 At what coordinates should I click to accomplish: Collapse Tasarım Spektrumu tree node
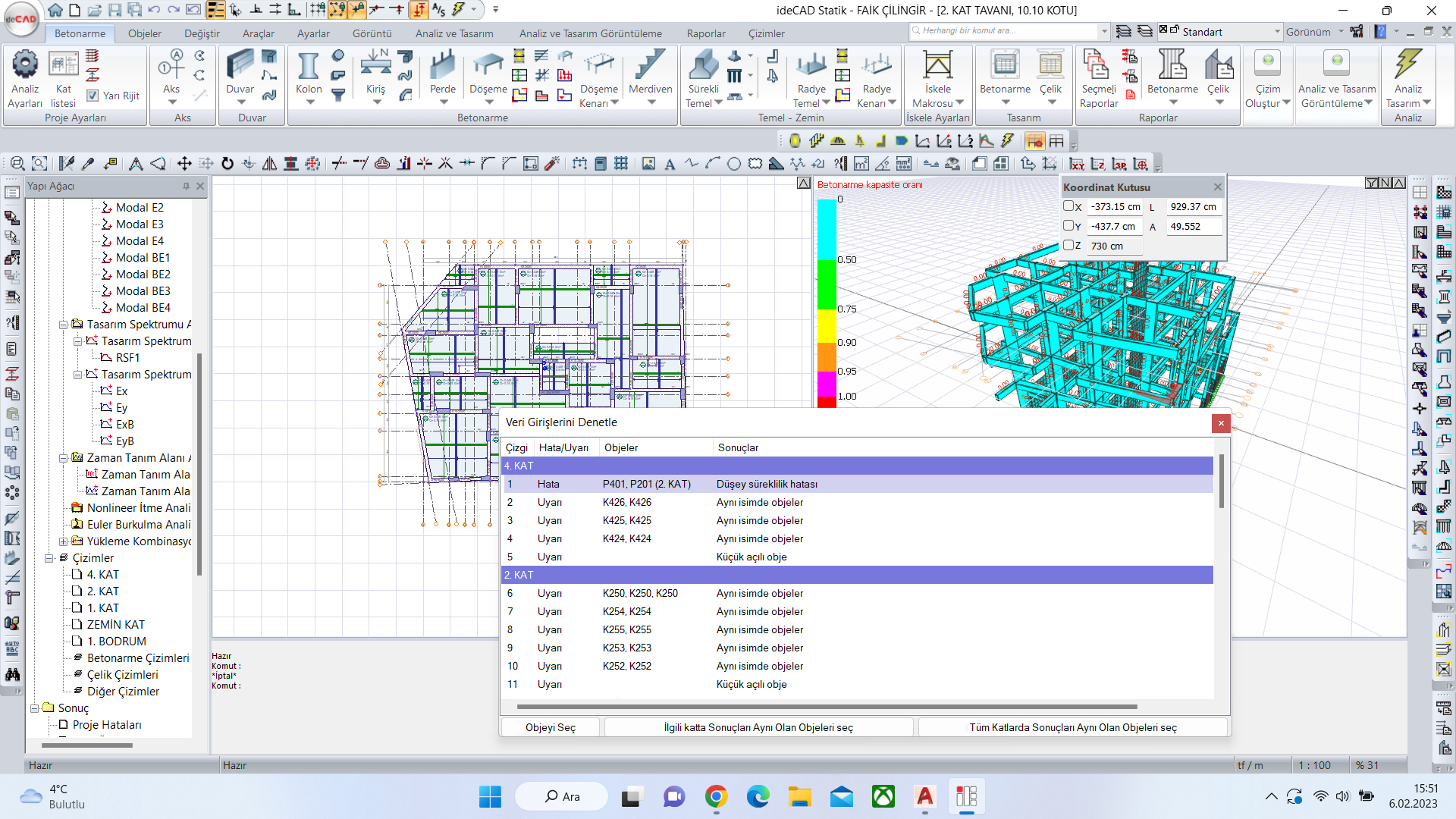64,325
